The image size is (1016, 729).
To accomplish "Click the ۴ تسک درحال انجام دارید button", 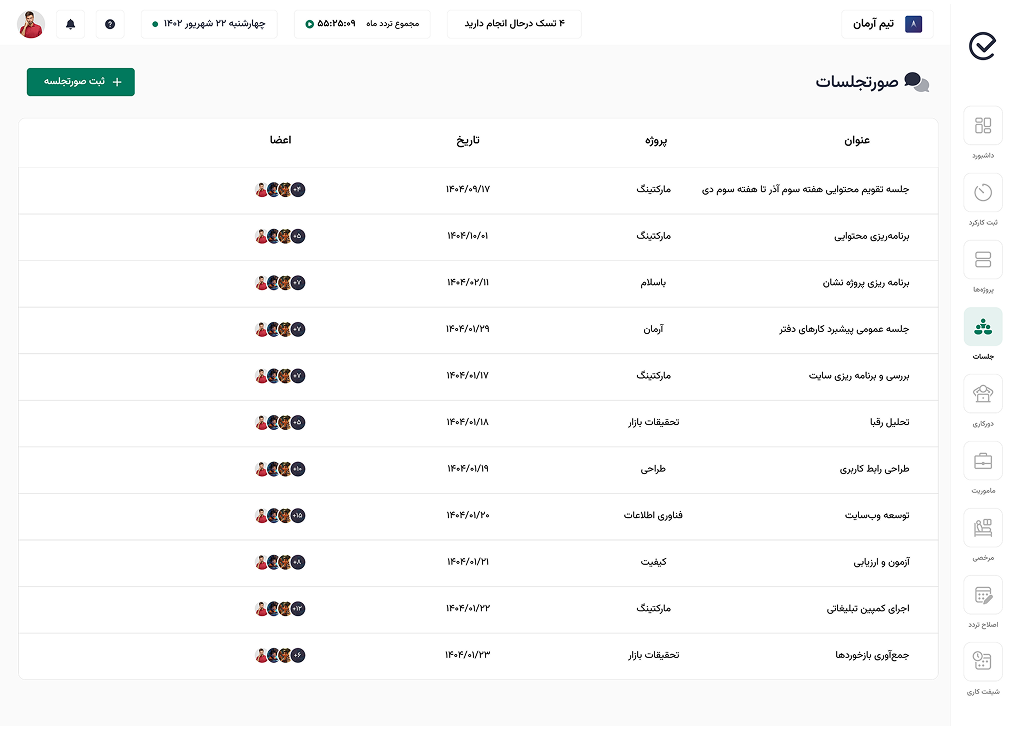I will tap(514, 24).
